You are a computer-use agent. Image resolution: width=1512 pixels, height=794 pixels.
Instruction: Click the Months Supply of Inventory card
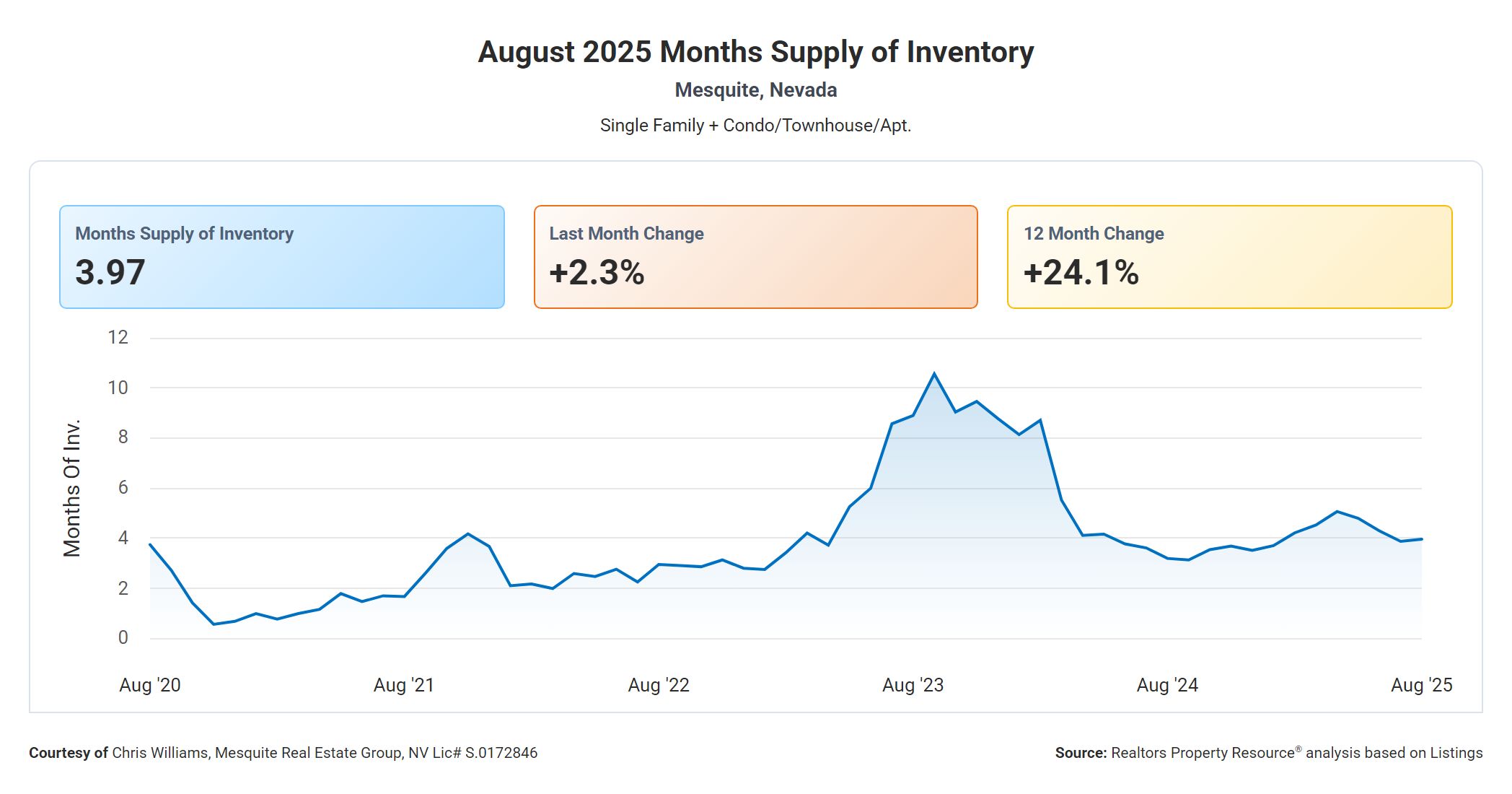pos(281,256)
